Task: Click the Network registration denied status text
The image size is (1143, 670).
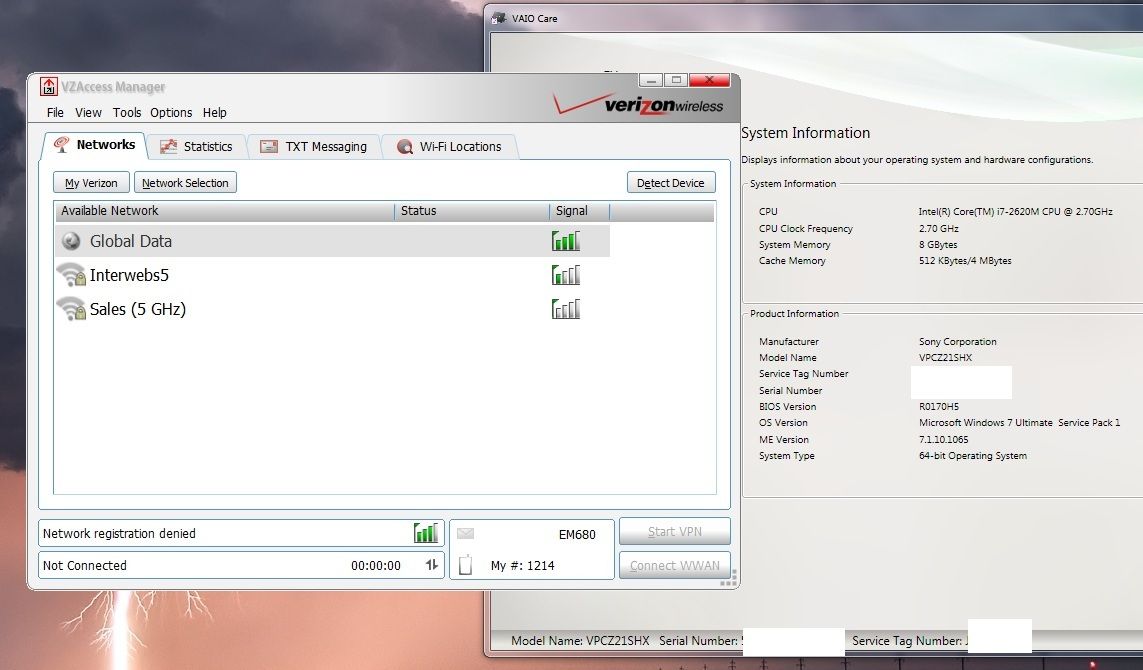Action: (120, 534)
